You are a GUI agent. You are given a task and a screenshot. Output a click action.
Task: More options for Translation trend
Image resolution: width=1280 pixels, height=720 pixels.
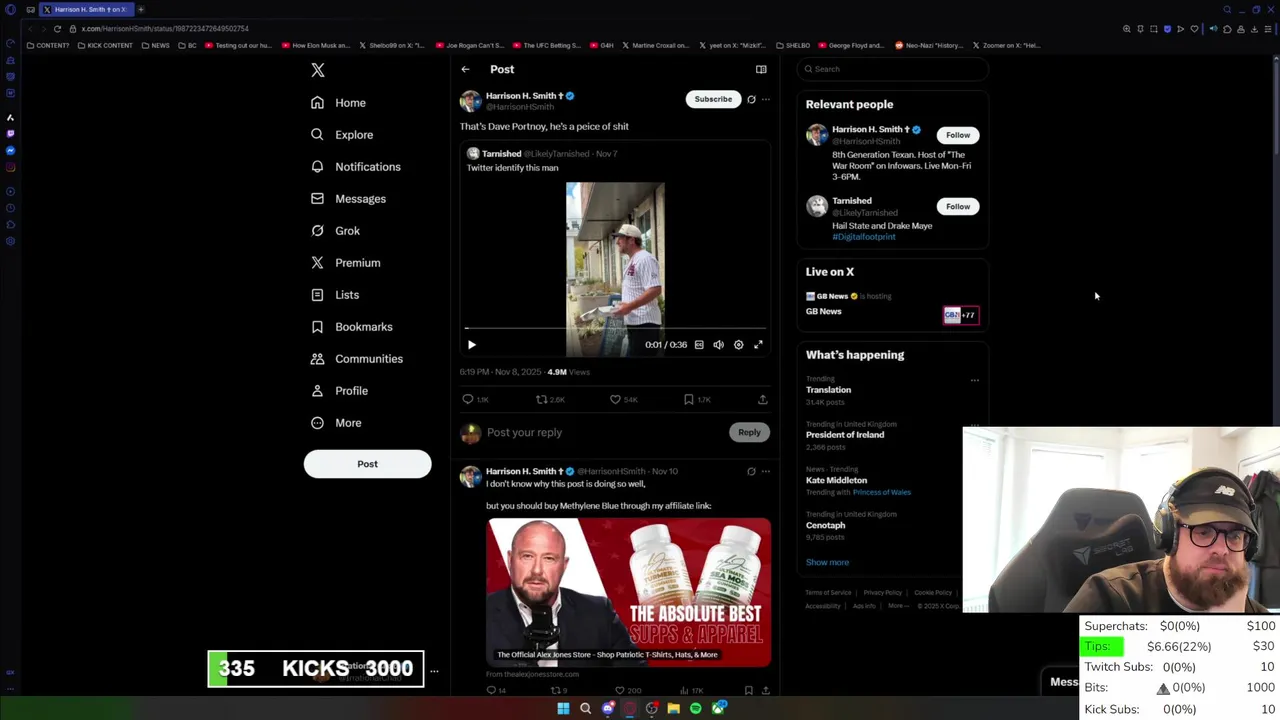(x=975, y=380)
